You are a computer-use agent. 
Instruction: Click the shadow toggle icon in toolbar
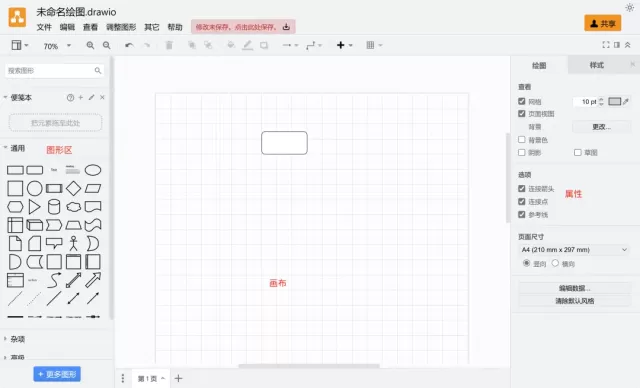264,45
